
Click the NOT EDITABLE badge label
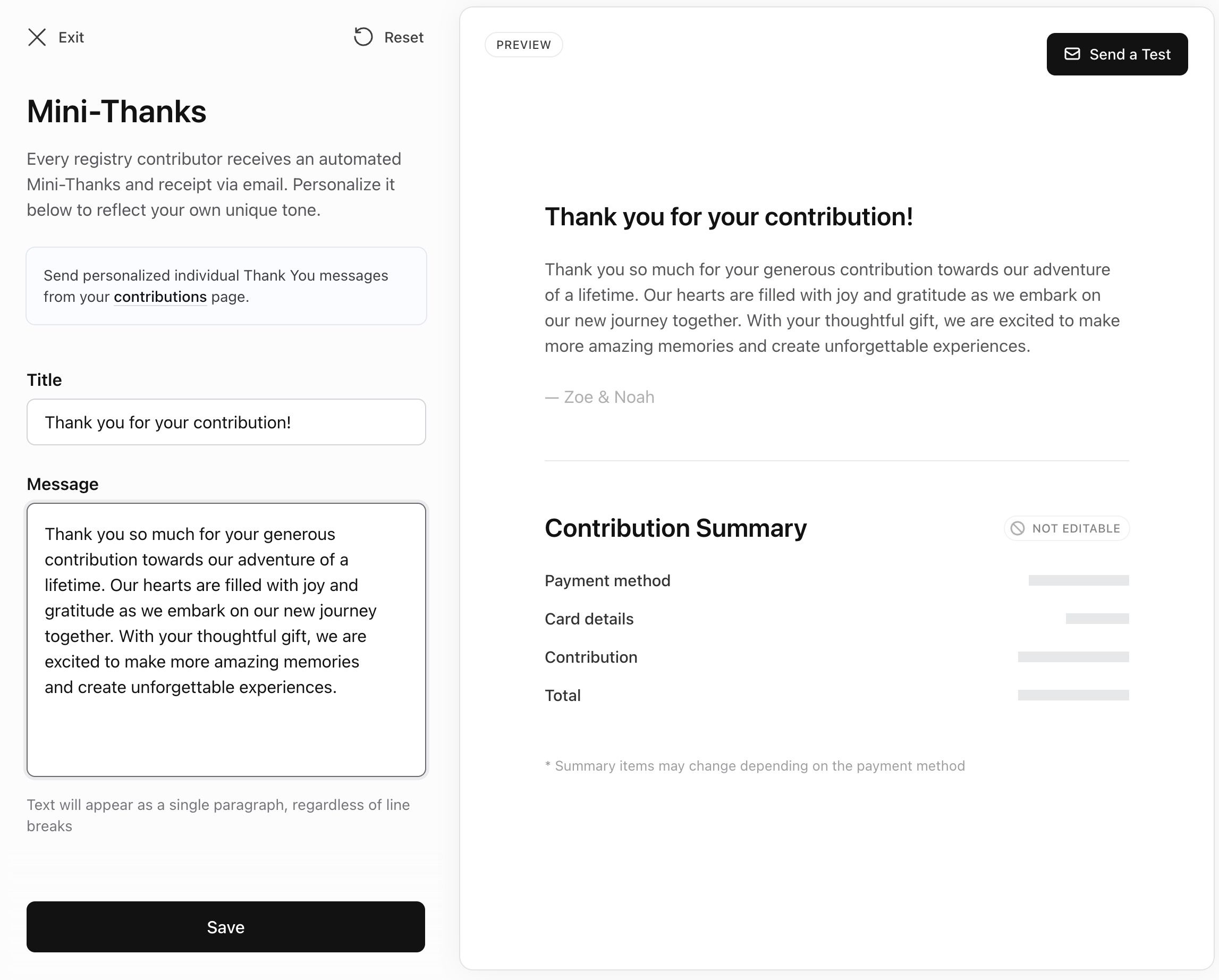tap(1076, 528)
